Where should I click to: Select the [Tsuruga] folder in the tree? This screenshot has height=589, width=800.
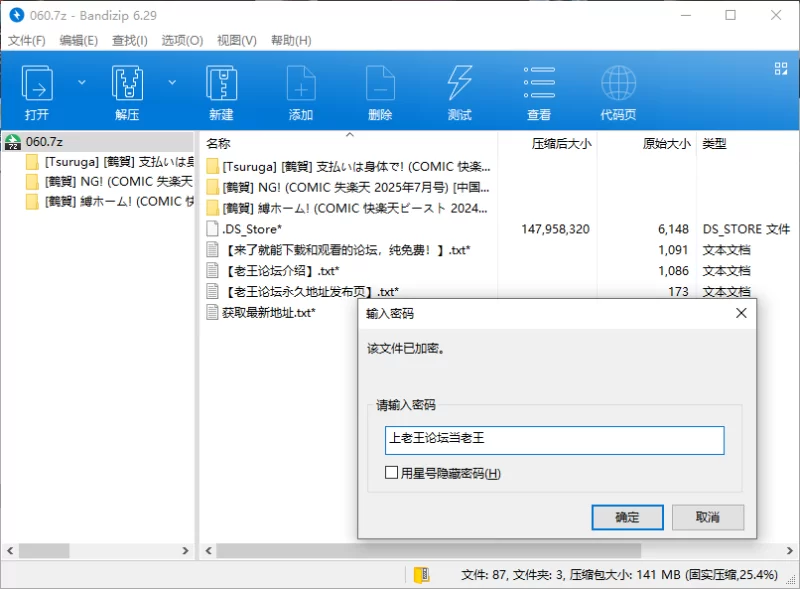tap(110, 162)
